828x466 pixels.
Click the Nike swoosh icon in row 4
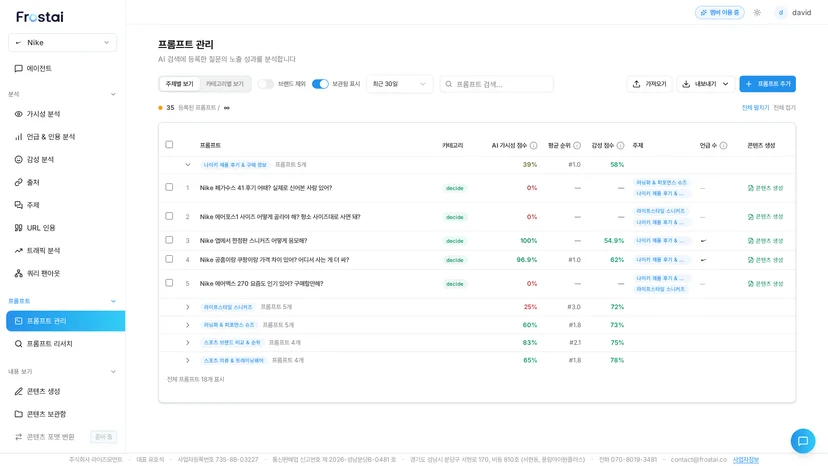[703, 260]
